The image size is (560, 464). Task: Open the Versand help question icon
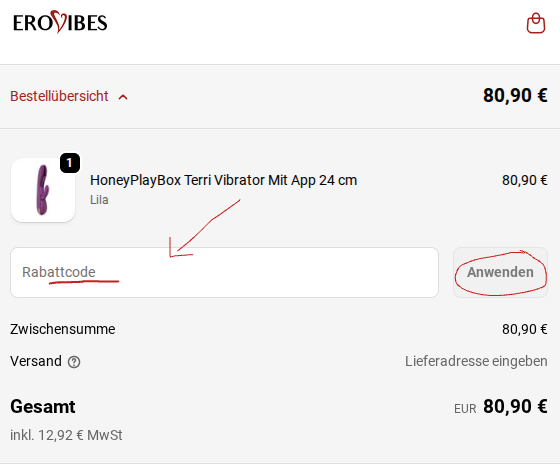click(x=74, y=362)
